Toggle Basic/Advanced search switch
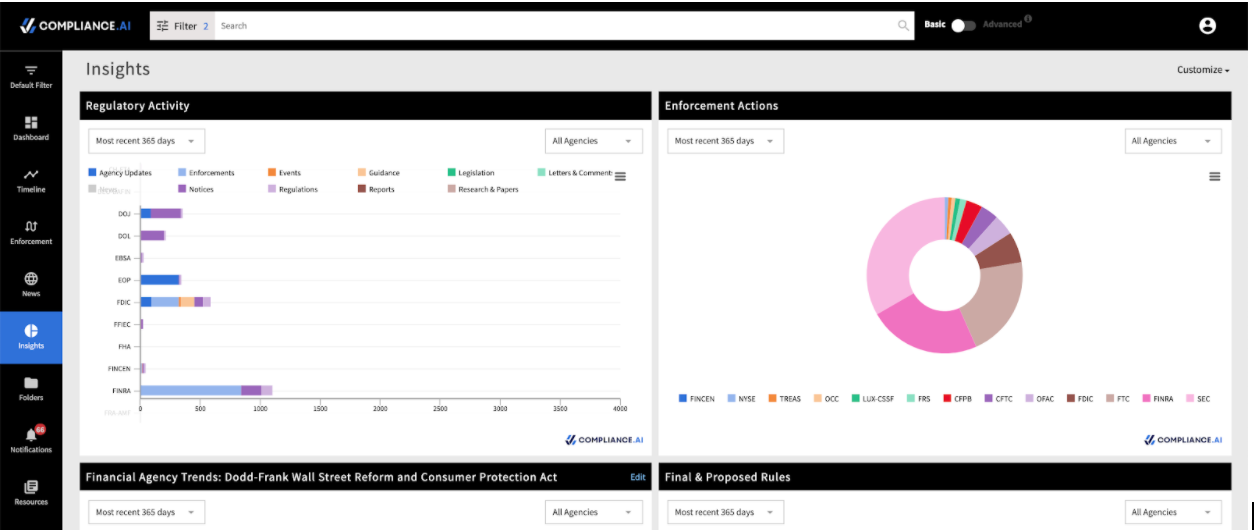This screenshot has height=530, width=1254. (962, 25)
